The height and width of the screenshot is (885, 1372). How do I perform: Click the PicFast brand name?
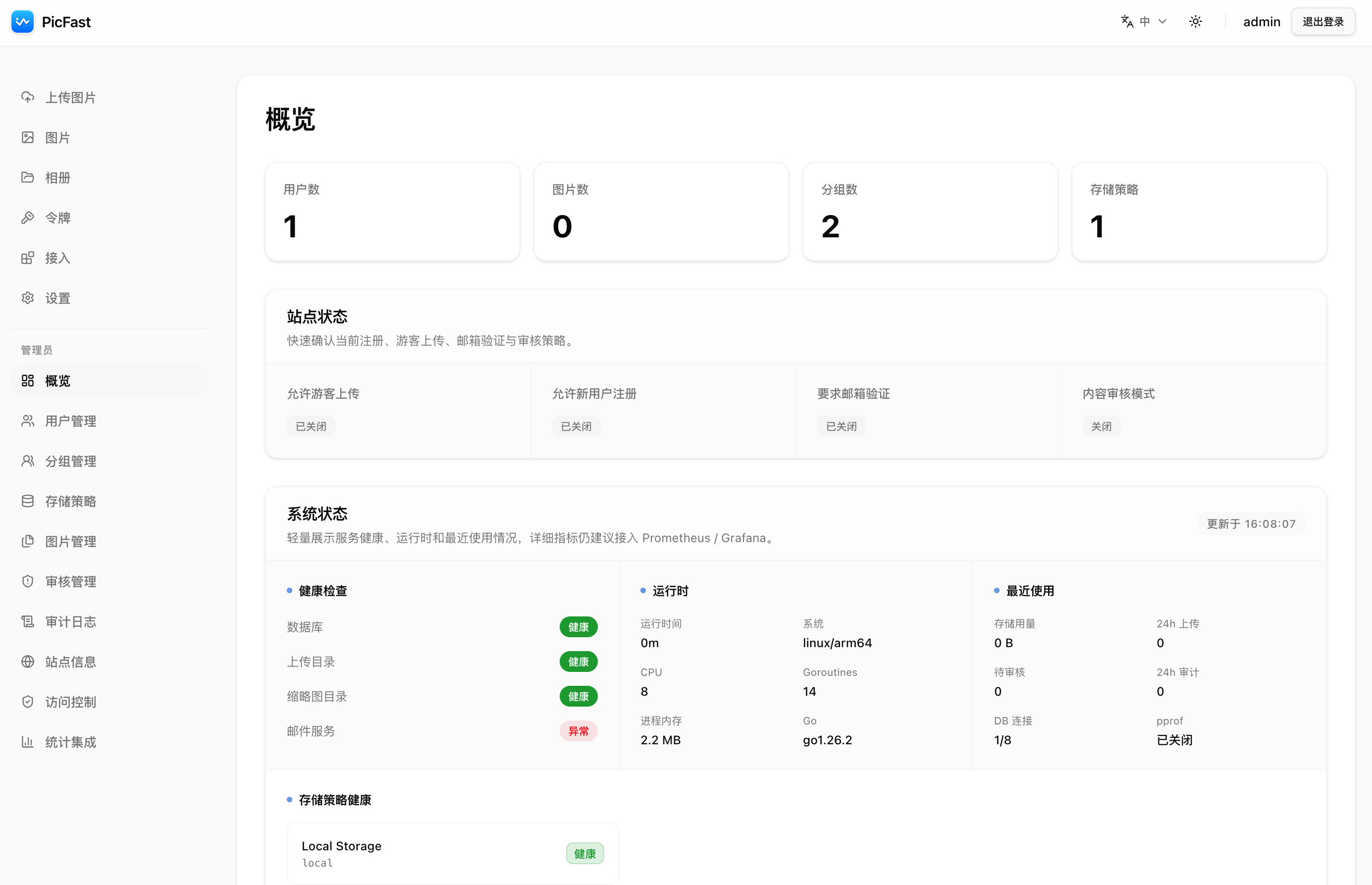pos(66,22)
